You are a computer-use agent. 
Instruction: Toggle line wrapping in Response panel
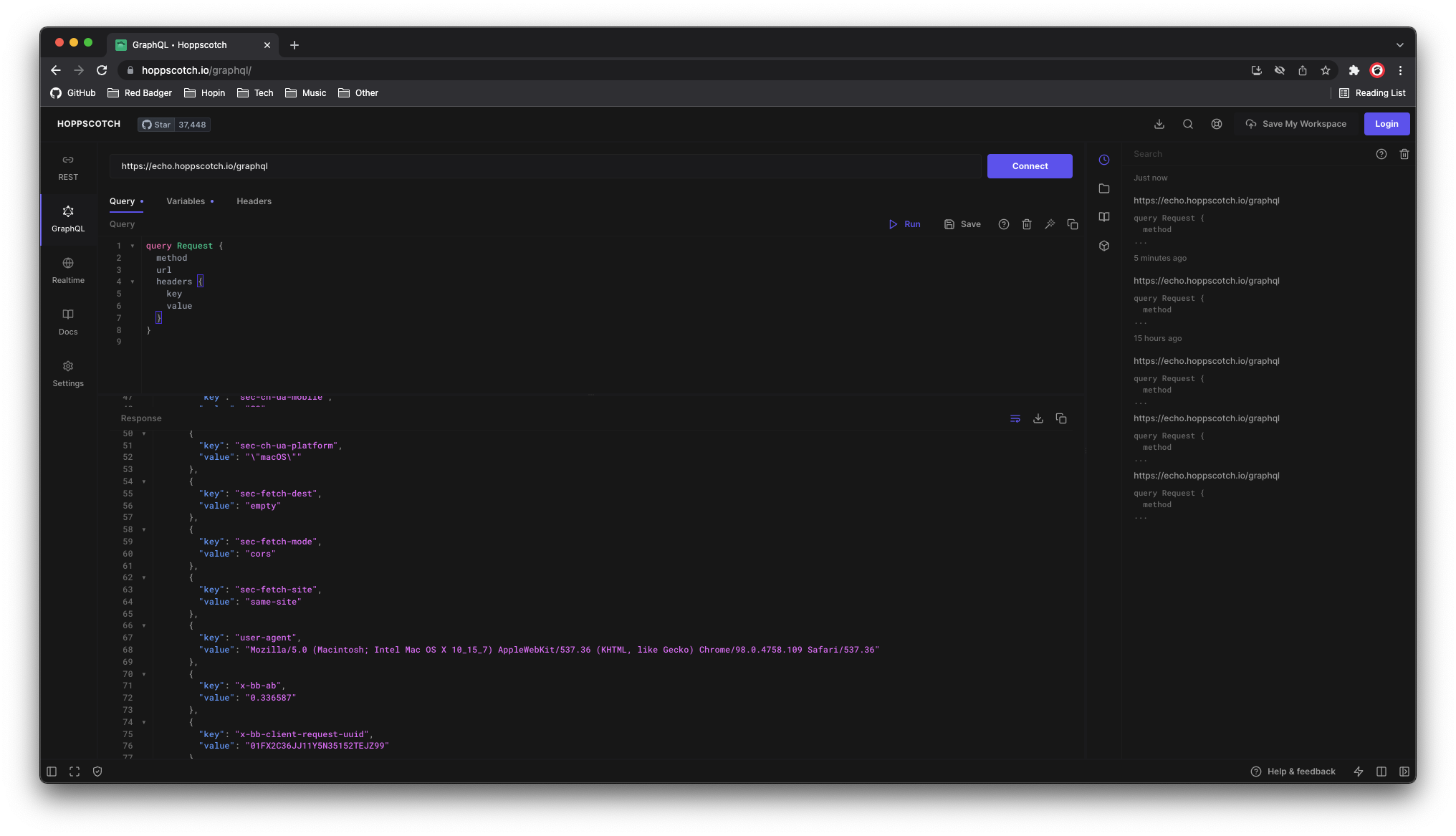[1015, 418]
